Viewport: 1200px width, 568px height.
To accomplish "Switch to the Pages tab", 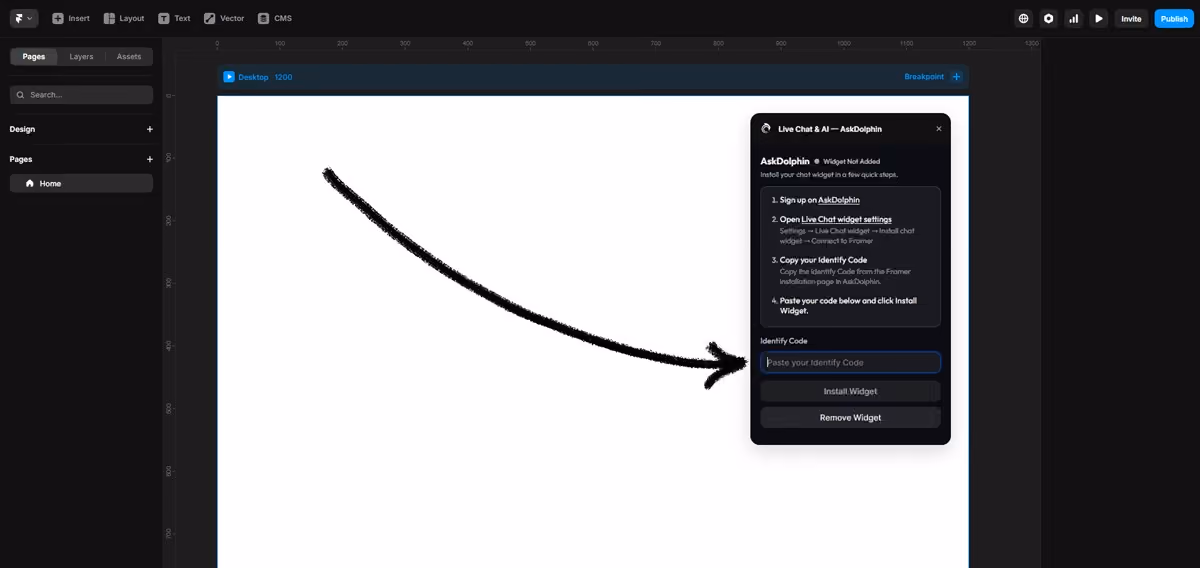I will pos(34,57).
